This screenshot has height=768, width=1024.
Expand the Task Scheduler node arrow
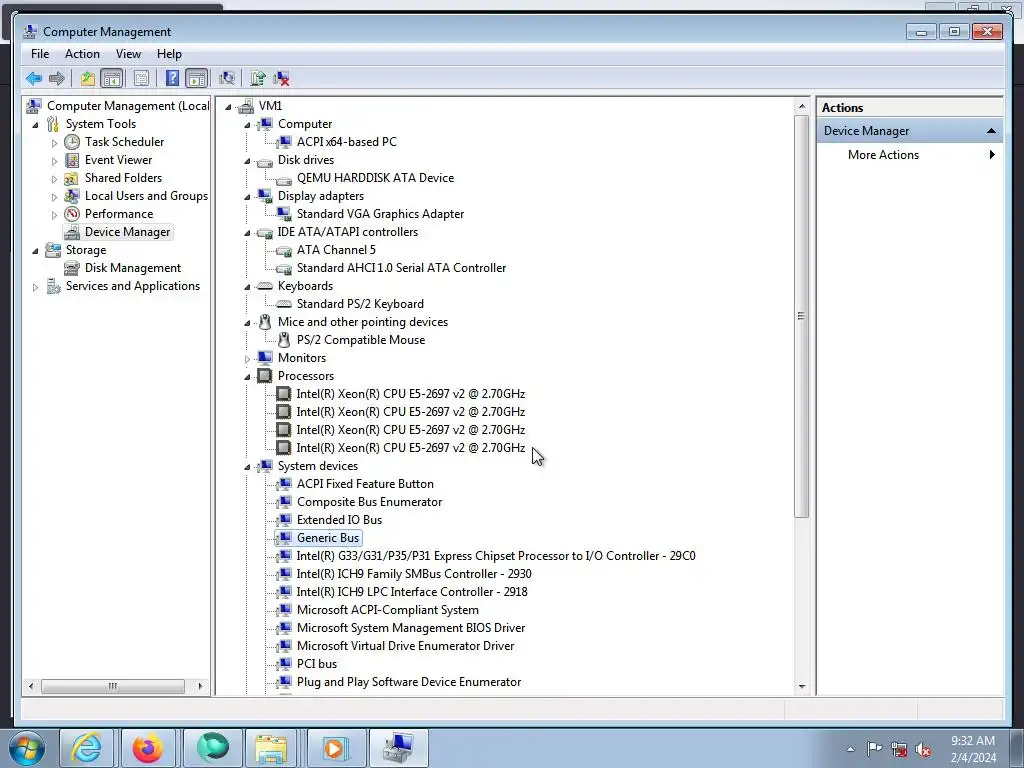click(x=54, y=142)
